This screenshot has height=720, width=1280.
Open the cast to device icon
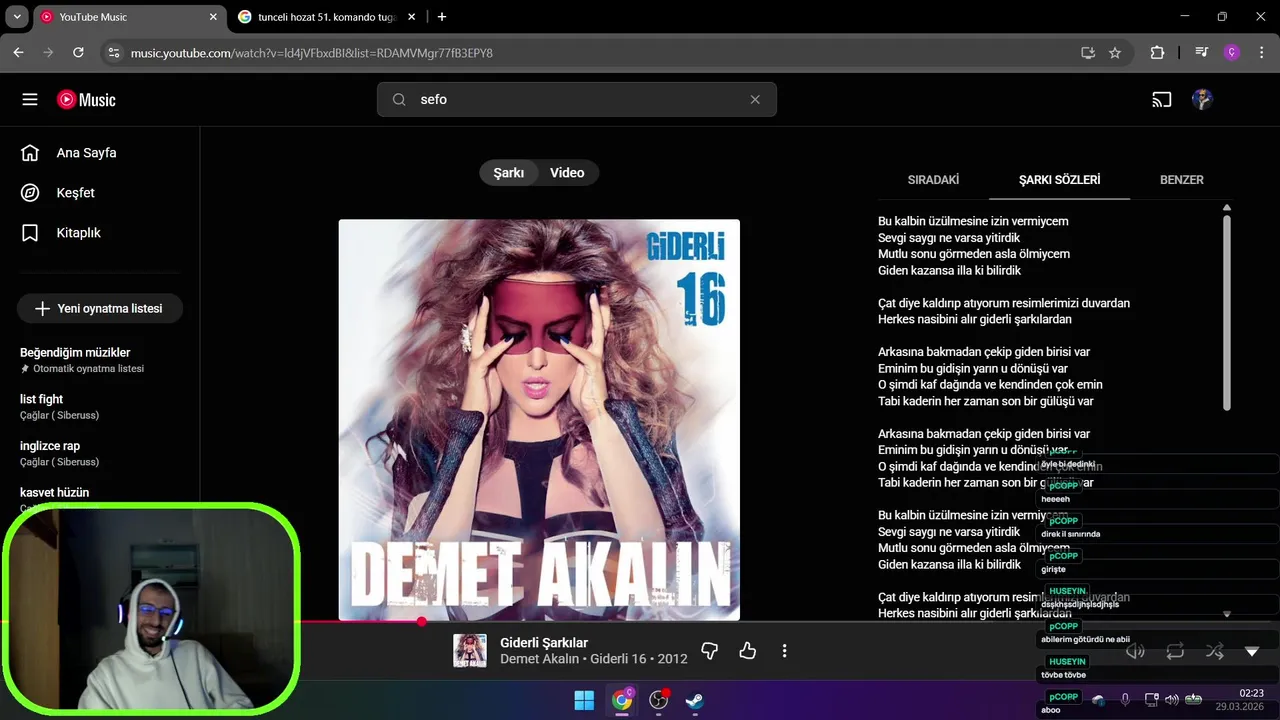tap(1161, 100)
